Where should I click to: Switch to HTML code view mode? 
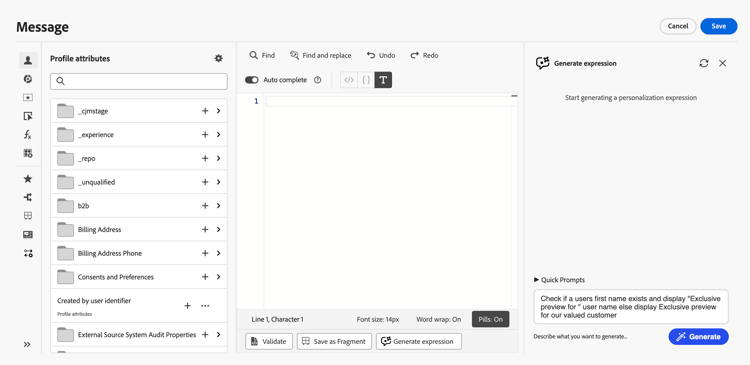tap(349, 80)
